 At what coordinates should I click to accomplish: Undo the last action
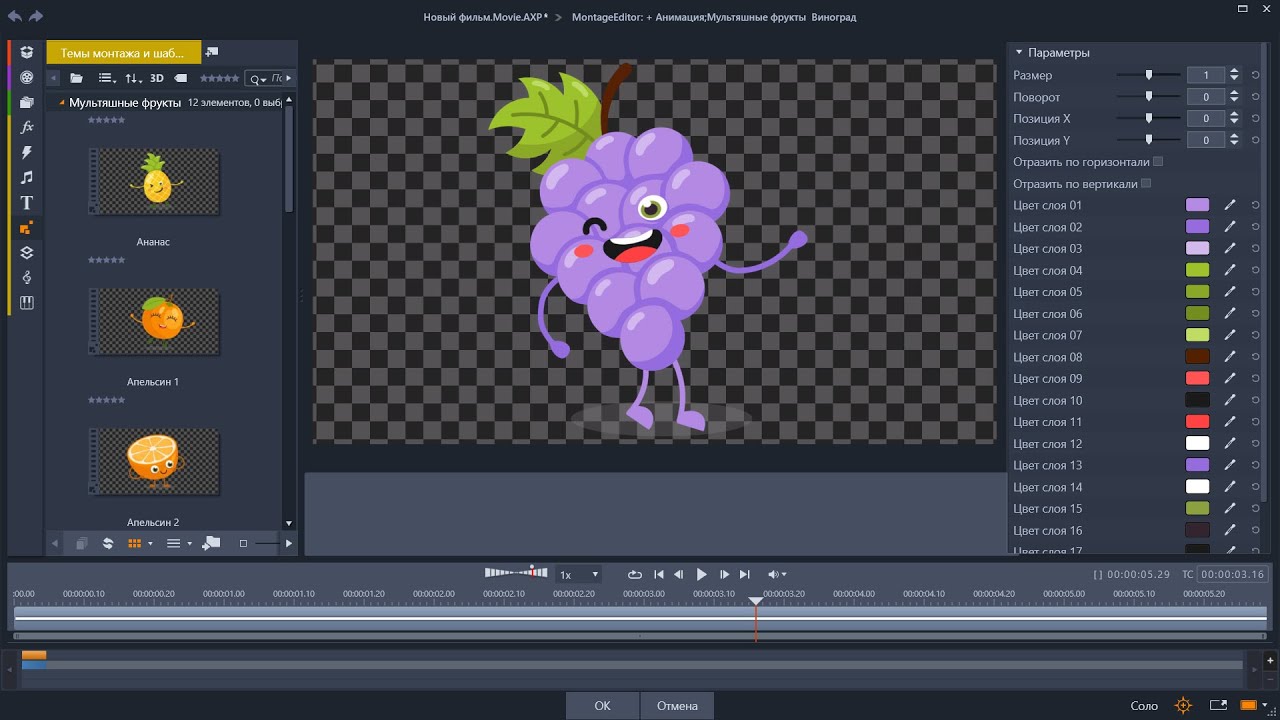[14, 17]
